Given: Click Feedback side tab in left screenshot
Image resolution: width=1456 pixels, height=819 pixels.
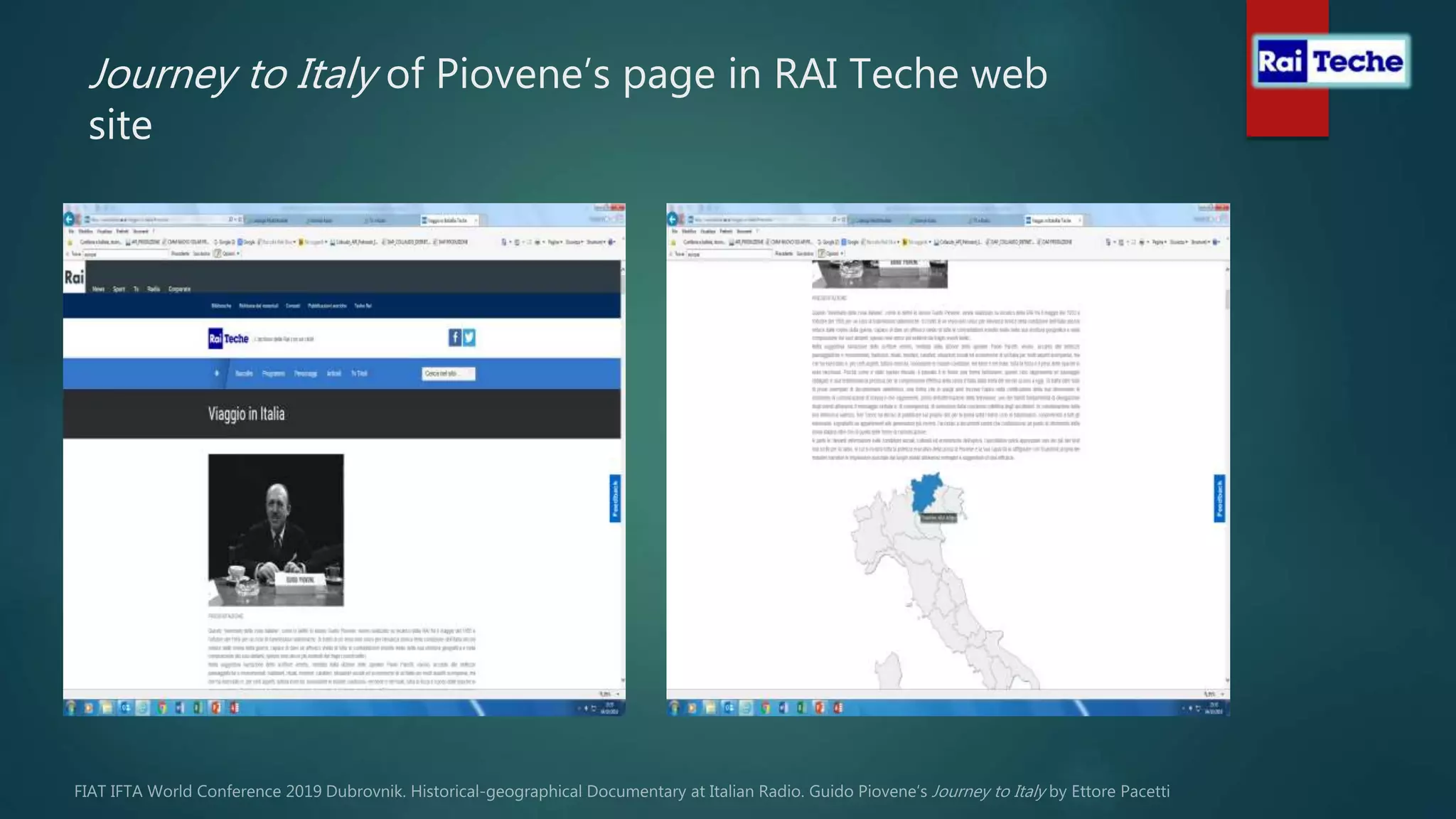Looking at the screenshot, I should (x=615, y=498).
